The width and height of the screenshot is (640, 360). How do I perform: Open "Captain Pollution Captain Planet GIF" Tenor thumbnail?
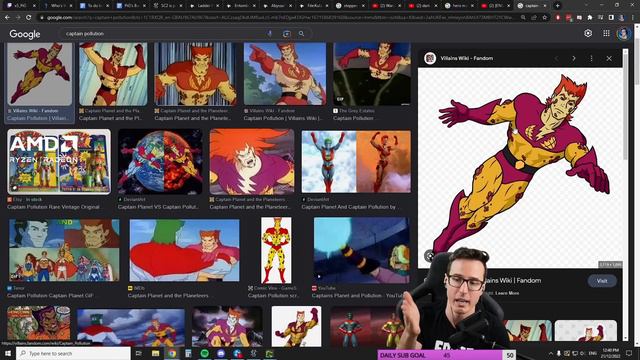[64, 250]
